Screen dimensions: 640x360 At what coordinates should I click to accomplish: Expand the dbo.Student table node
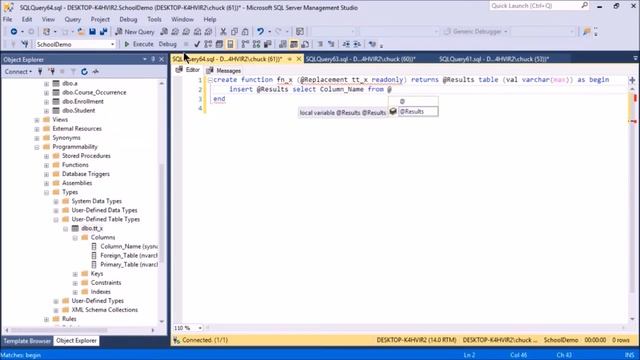(46, 111)
